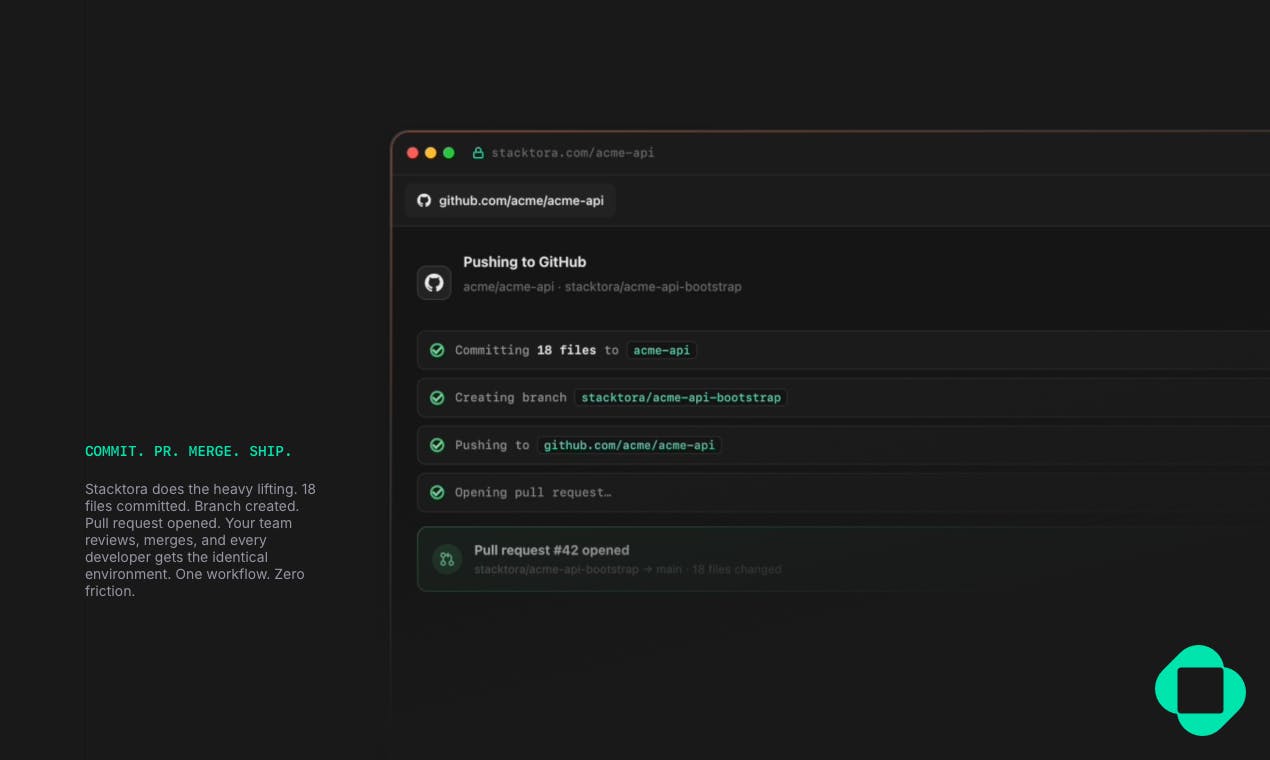
Task: Click the stacktora.com/acme-api address text
Action: click(573, 153)
